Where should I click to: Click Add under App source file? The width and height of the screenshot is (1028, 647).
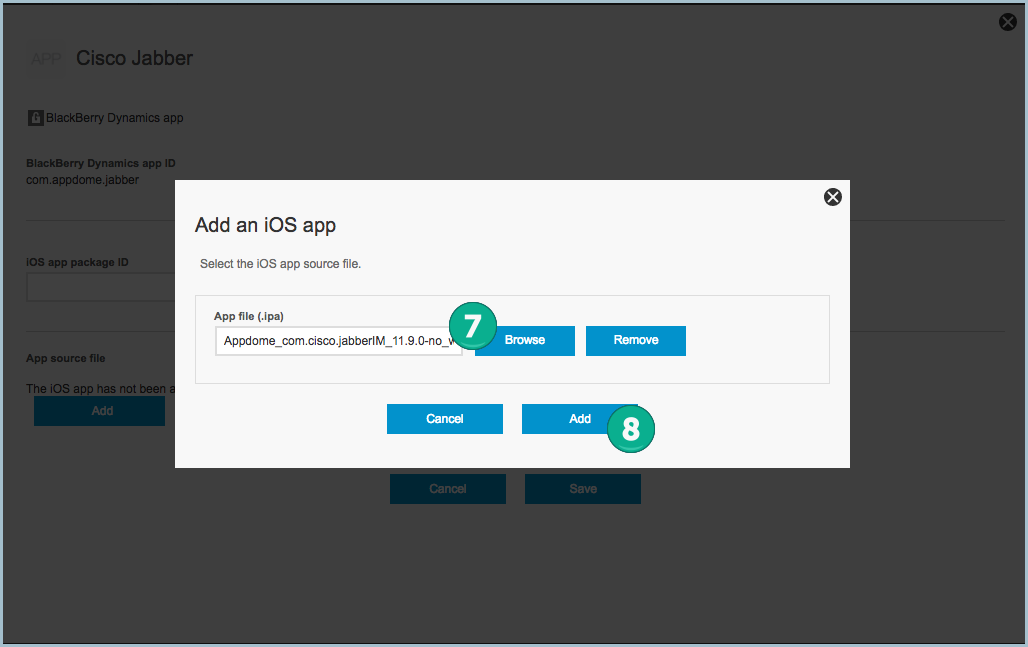pos(100,411)
